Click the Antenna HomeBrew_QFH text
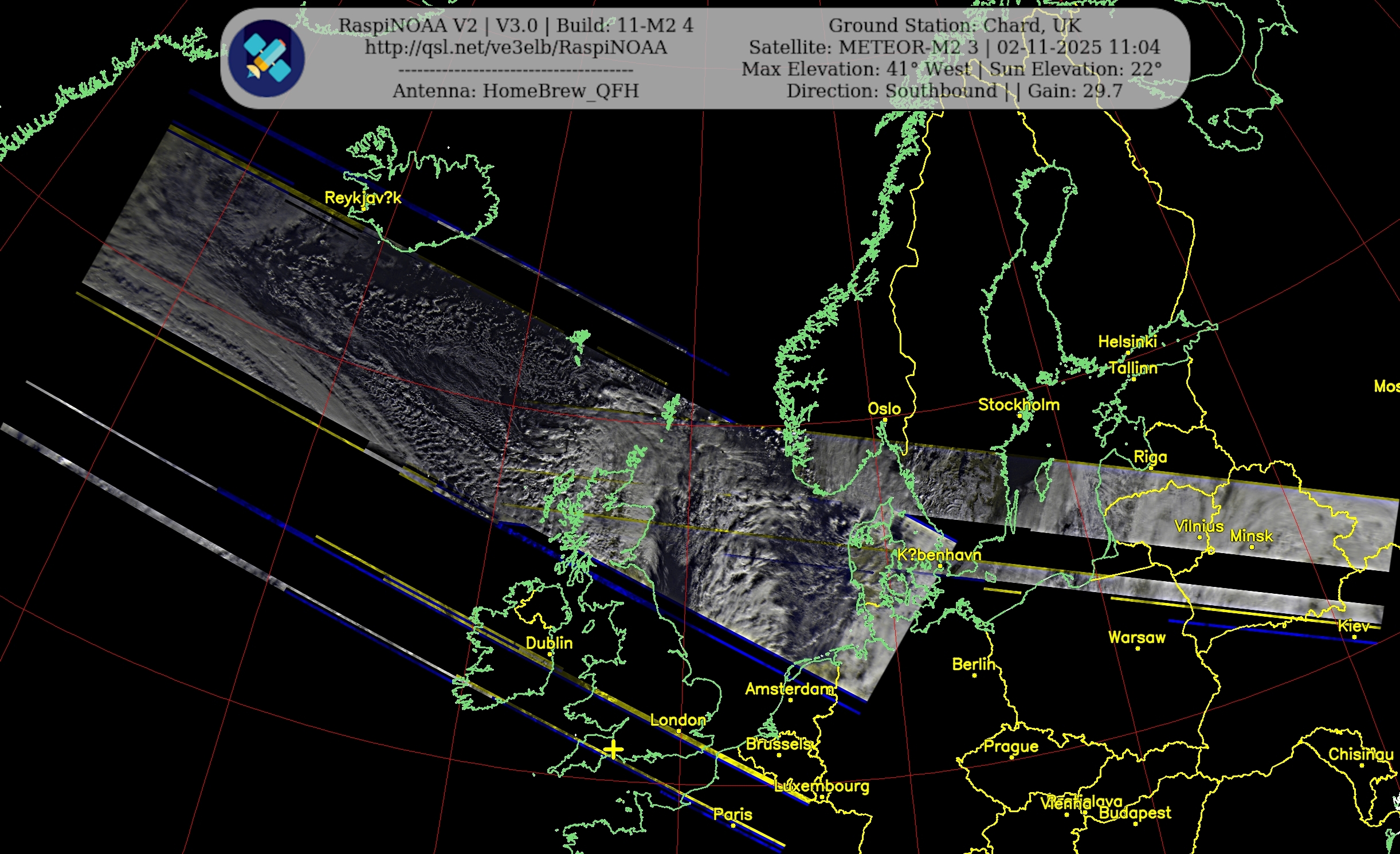This screenshot has width=1400, height=854. click(x=515, y=91)
